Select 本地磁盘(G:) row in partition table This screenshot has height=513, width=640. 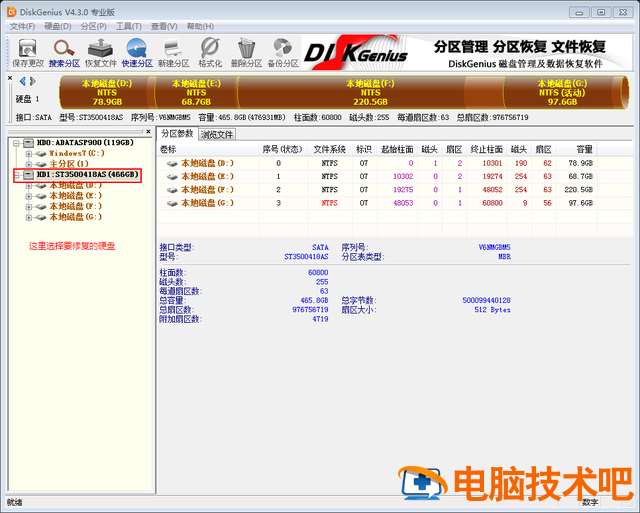[x=378, y=203]
